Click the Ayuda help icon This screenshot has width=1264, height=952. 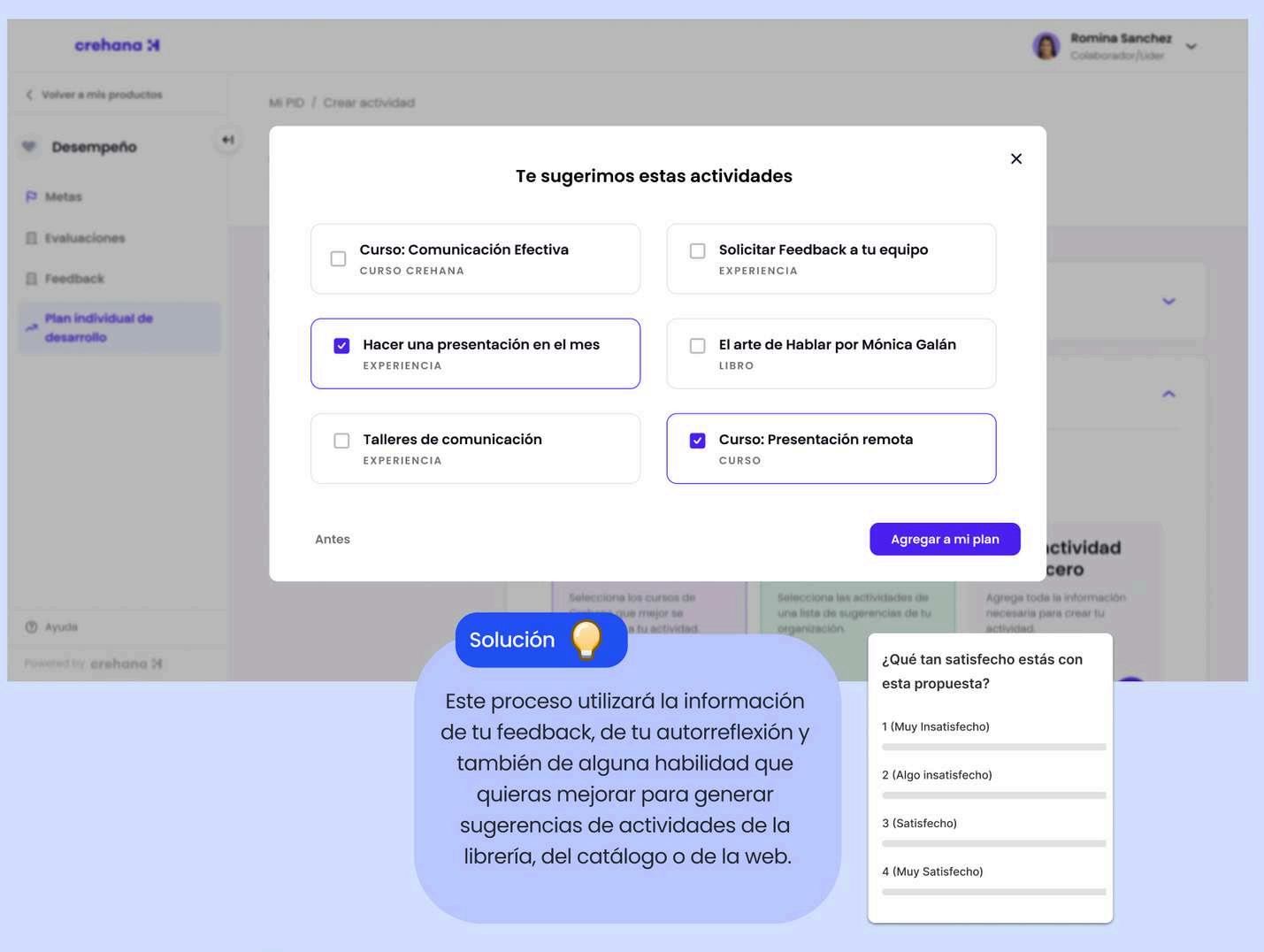tap(31, 627)
